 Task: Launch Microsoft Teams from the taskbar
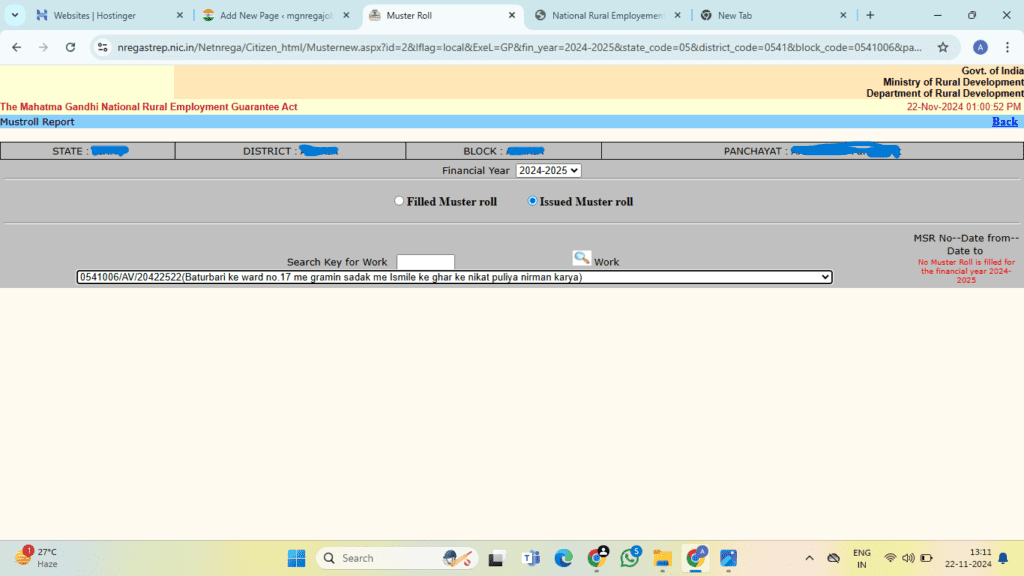coord(530,558)
